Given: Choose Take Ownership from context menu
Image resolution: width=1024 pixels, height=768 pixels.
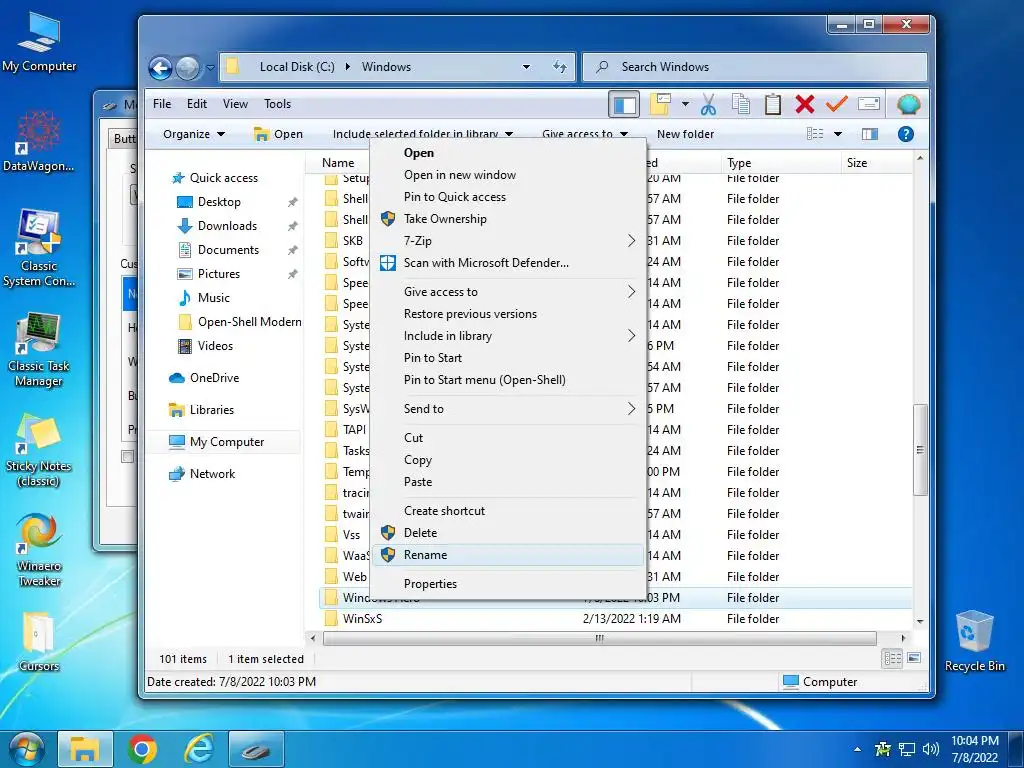Looking at the screenshot, I should [x=507, y=219].
